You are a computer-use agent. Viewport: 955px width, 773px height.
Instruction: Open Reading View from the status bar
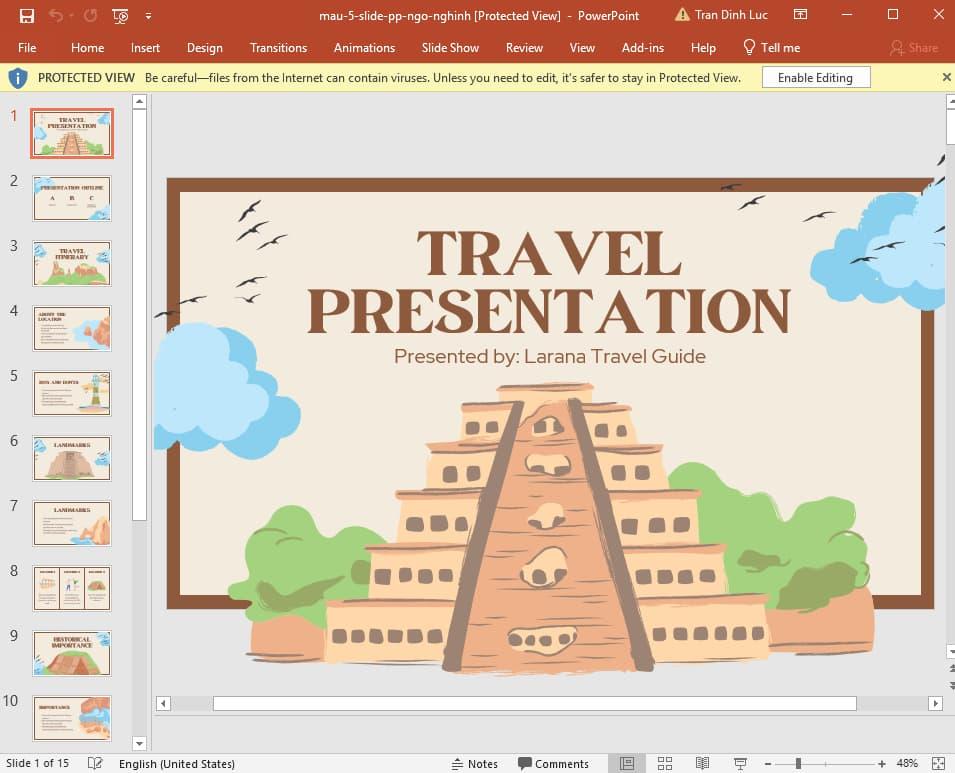(702, 763)
